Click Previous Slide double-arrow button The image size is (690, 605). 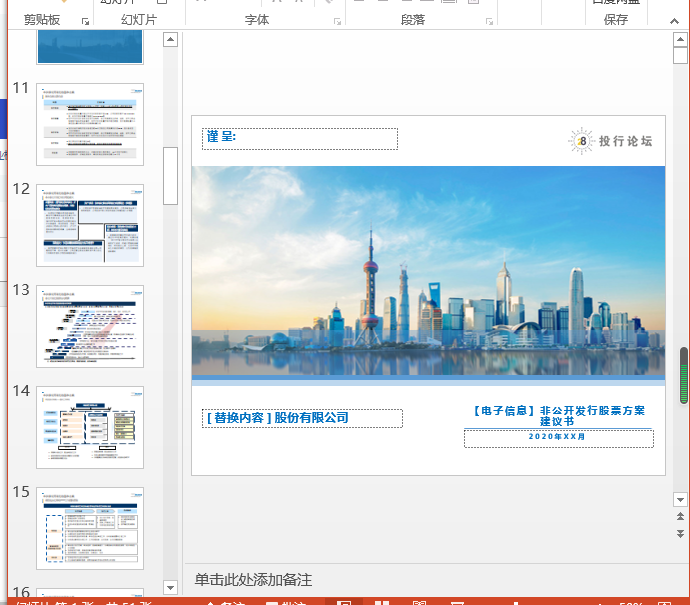[680, 518]
